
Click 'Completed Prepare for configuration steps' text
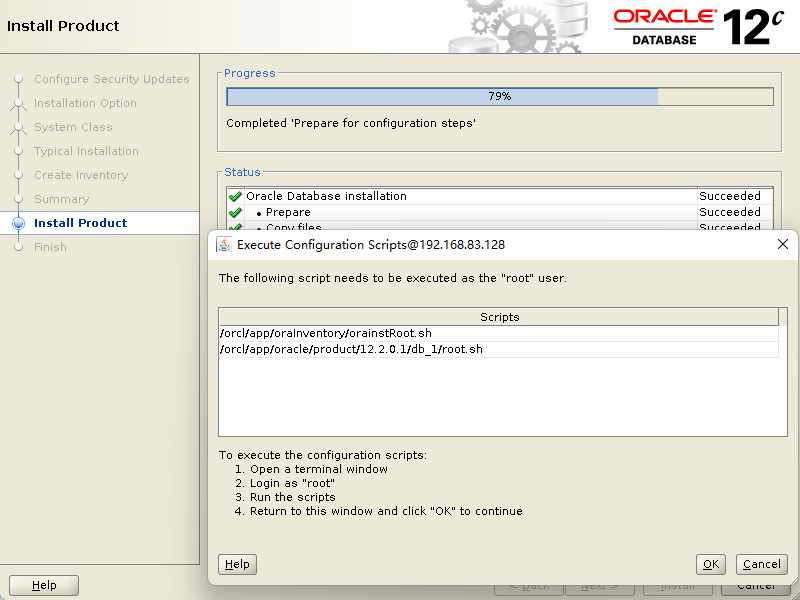[351, 123]
